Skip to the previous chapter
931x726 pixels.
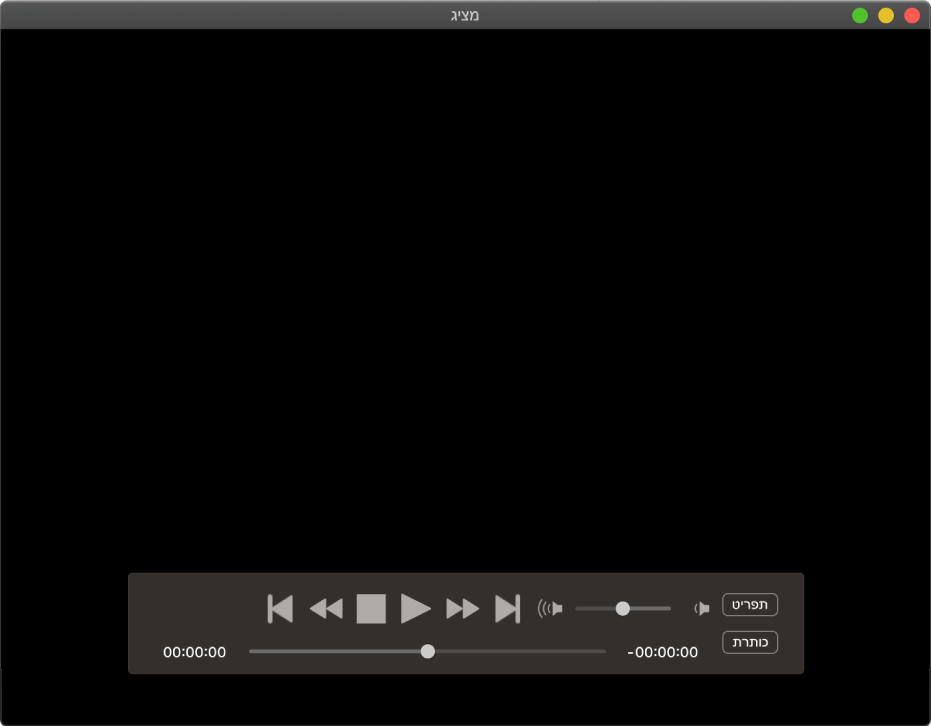pos(280,608)
